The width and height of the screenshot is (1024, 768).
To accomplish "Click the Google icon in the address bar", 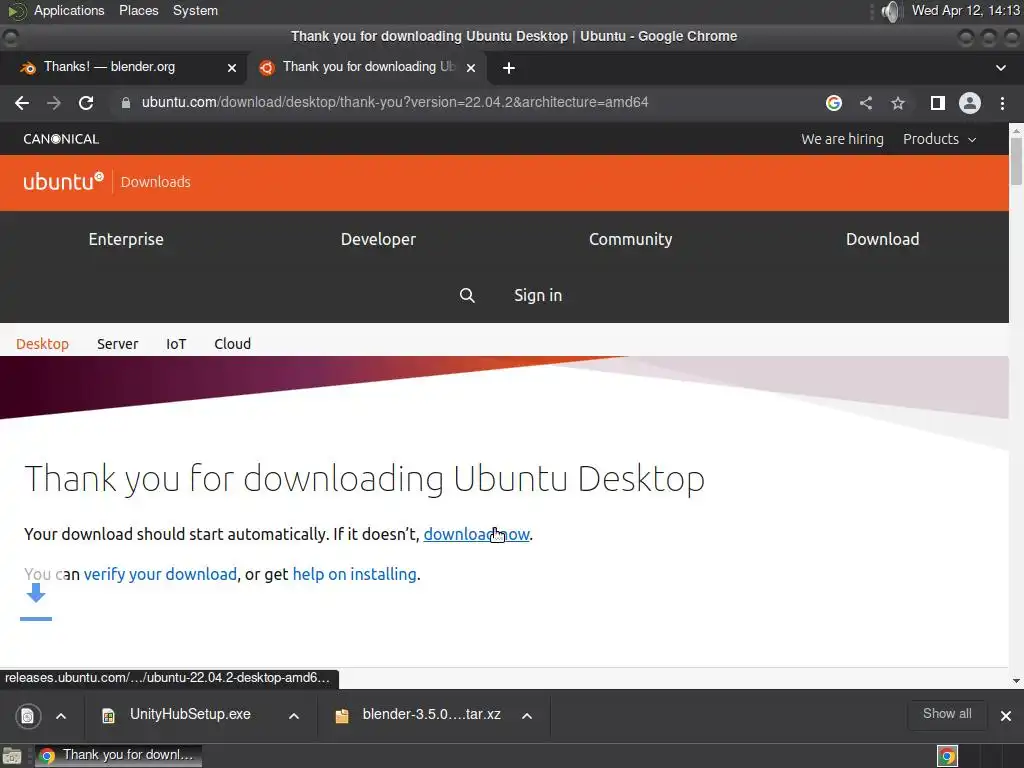I will 834,103.
